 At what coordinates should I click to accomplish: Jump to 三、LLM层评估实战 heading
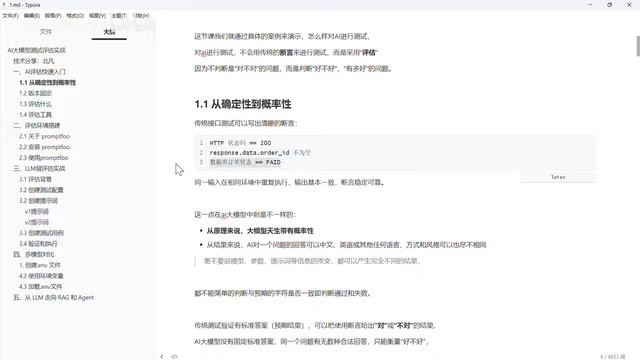39,168
